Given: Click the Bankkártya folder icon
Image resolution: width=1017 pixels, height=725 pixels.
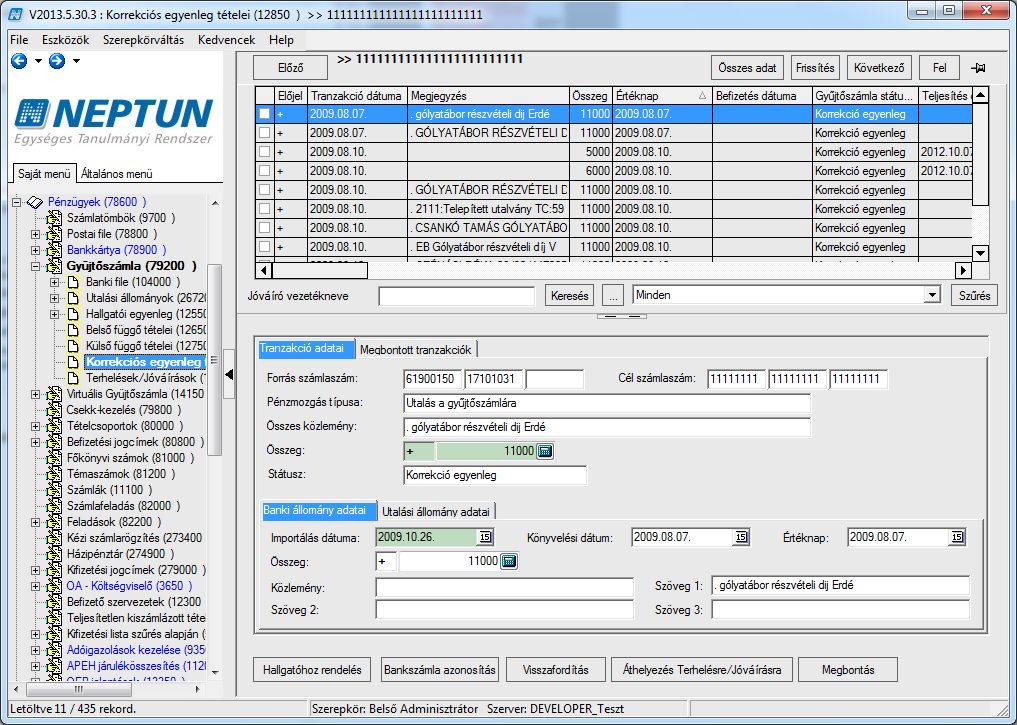Looking at the screenshot, I should click(x=54, y=250).
